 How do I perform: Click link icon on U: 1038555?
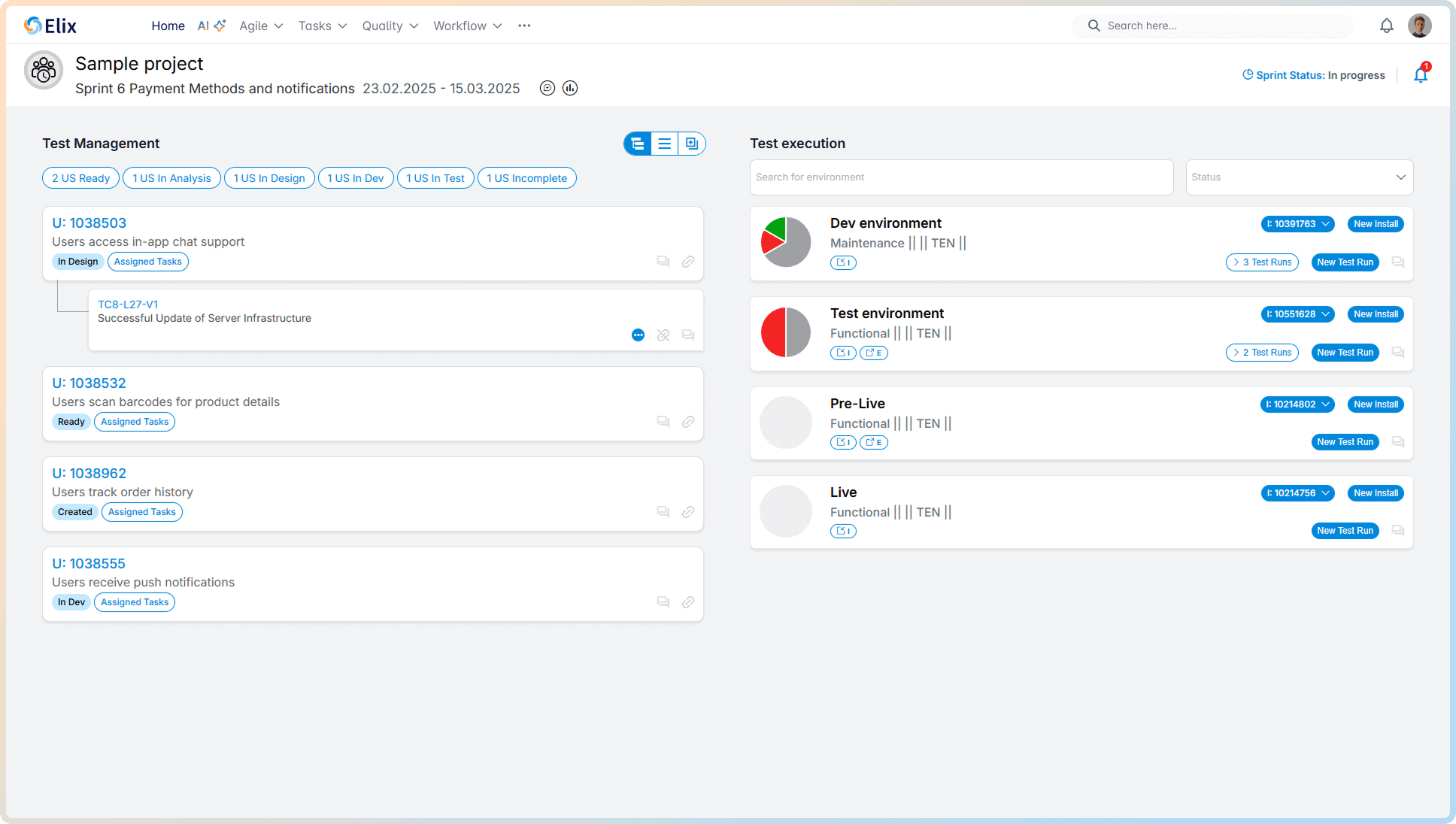(688, 602)
